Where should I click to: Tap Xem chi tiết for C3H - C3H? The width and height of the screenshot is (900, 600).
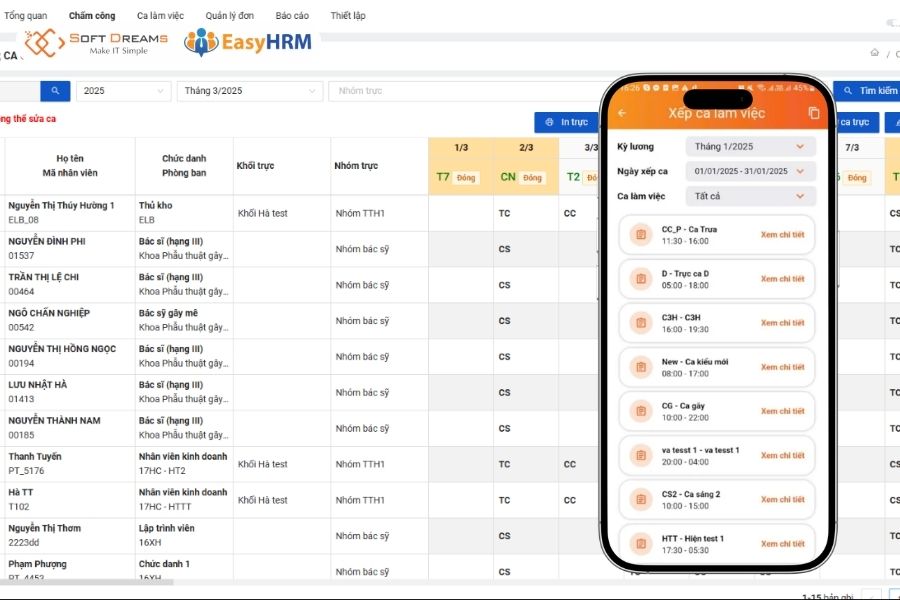pos(782,323)
